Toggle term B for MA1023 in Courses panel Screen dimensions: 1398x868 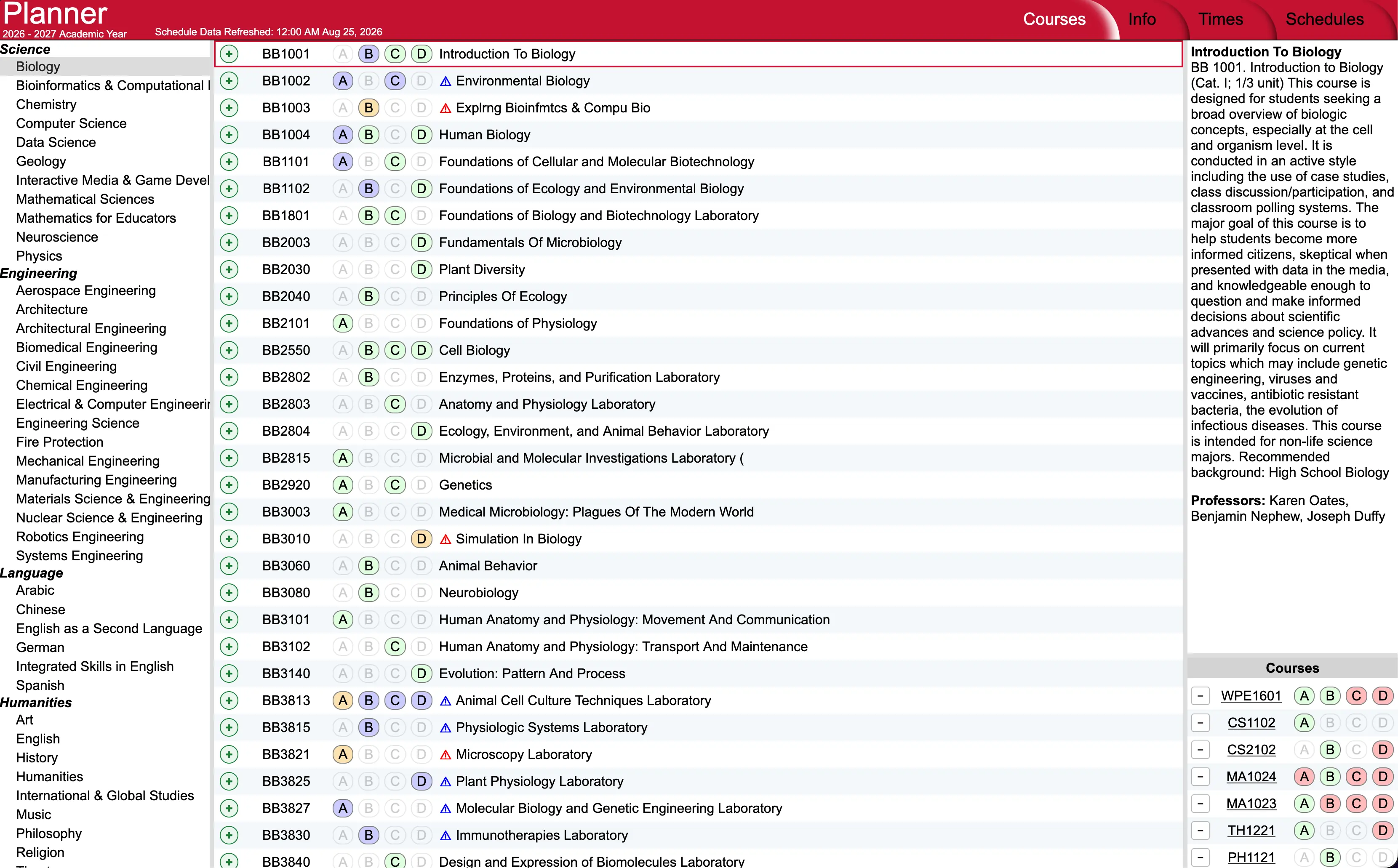(x=1330, y=804)
